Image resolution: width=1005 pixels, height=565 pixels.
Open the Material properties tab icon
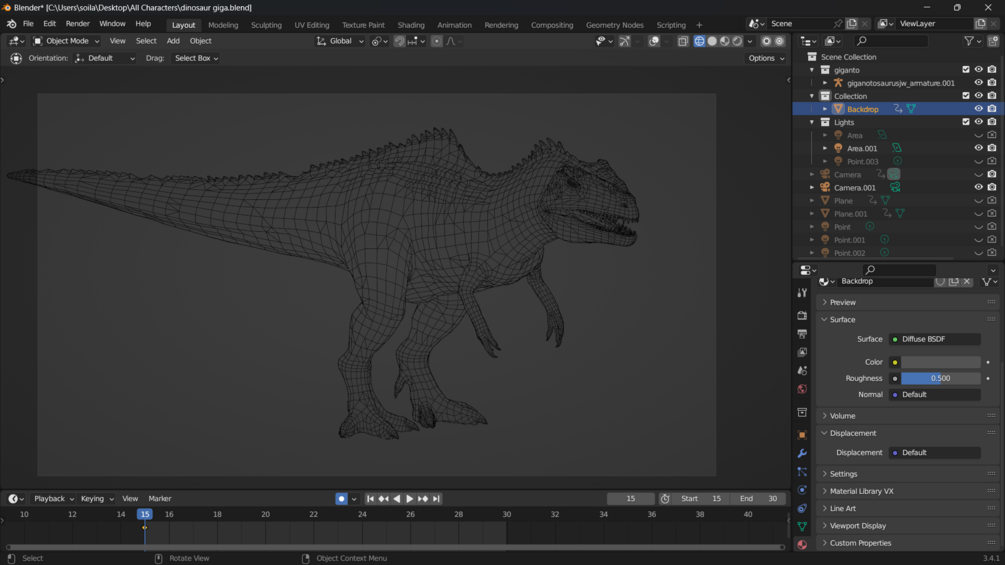[x=802, y=545]
